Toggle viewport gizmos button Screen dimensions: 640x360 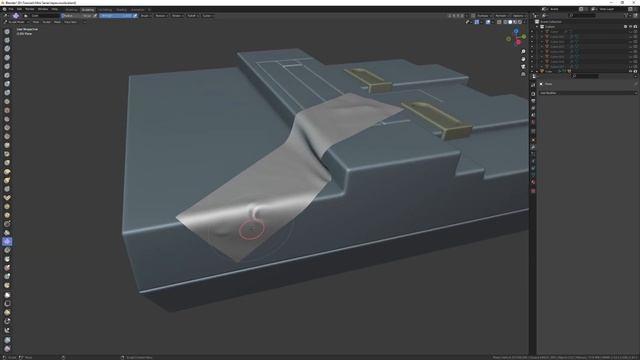[476, 22]
